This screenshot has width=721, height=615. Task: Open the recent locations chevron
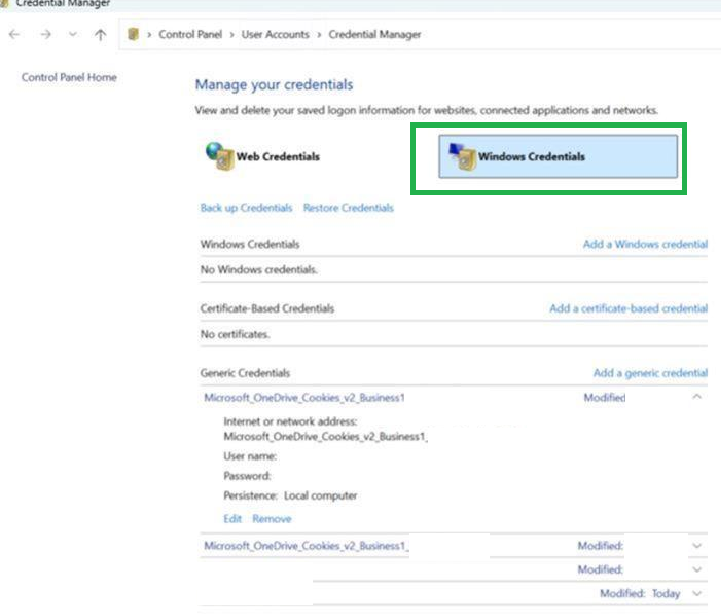73,34
